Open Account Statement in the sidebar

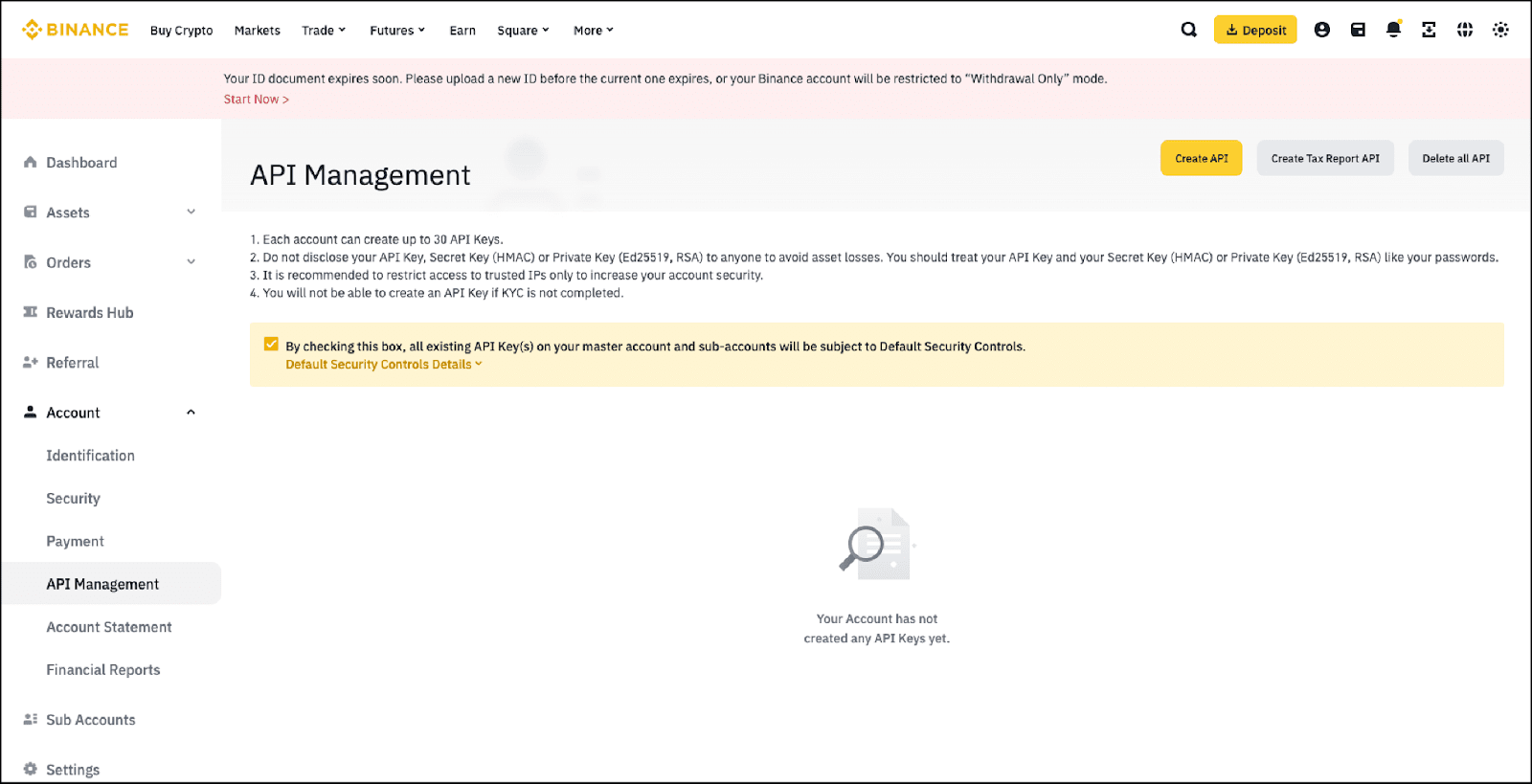click(109, 627)
